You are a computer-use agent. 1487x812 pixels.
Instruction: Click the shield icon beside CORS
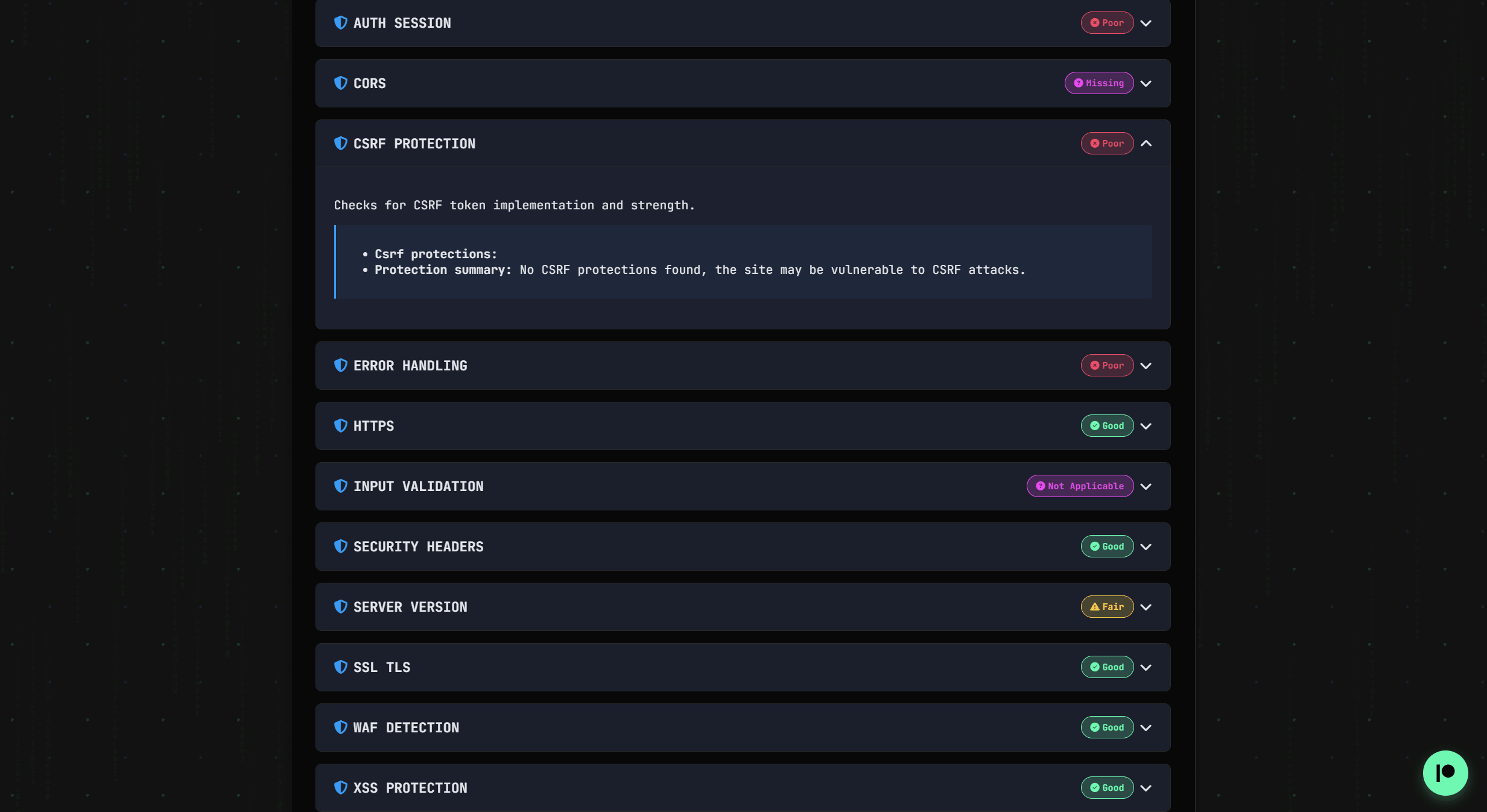(x=340, y=83)
